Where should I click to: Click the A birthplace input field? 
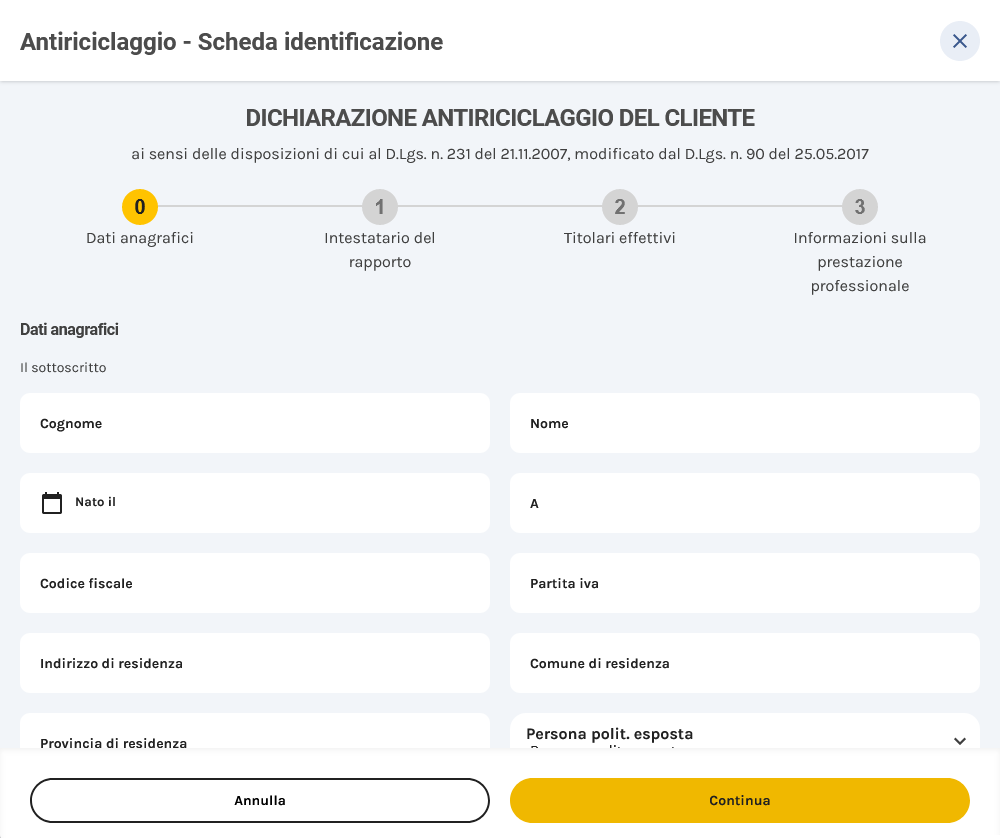click(745, 503)
